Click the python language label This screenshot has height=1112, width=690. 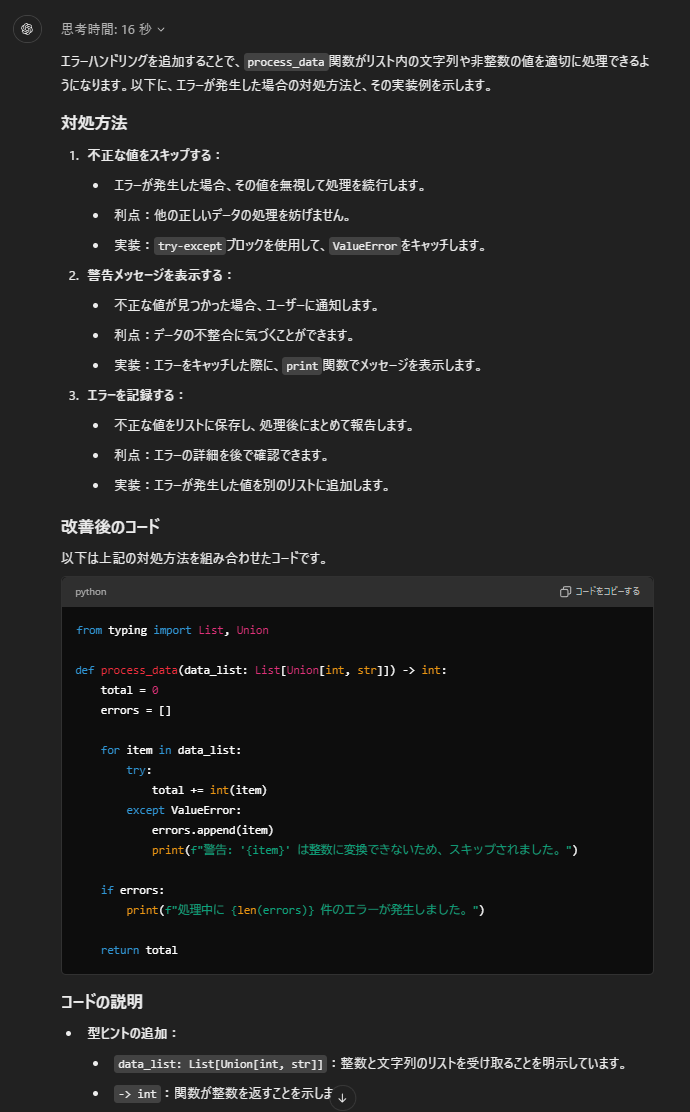pos(90,592)
